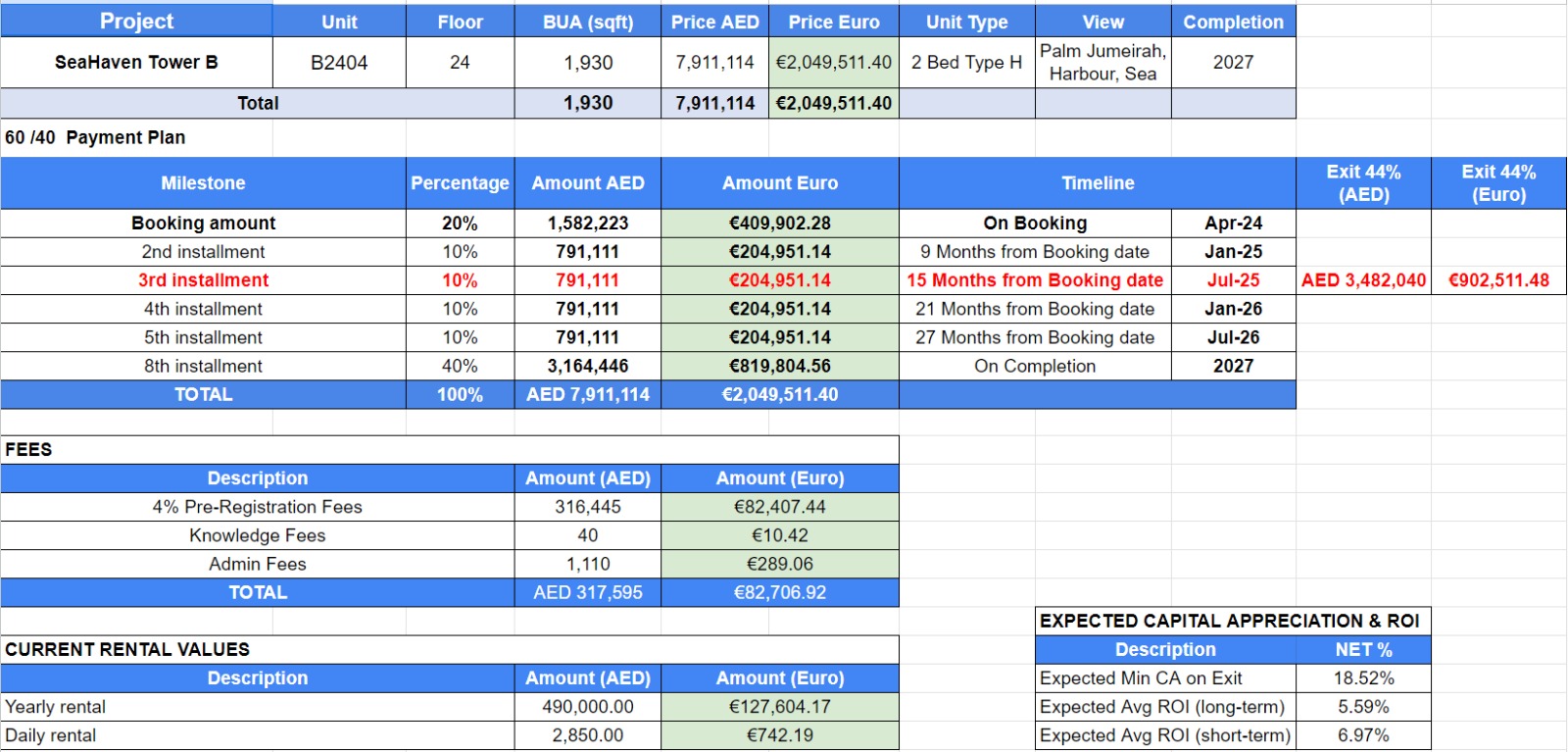Select the 3,164,446 amount cell
The image size is (1568, 752).
click(x=588, y=366)
